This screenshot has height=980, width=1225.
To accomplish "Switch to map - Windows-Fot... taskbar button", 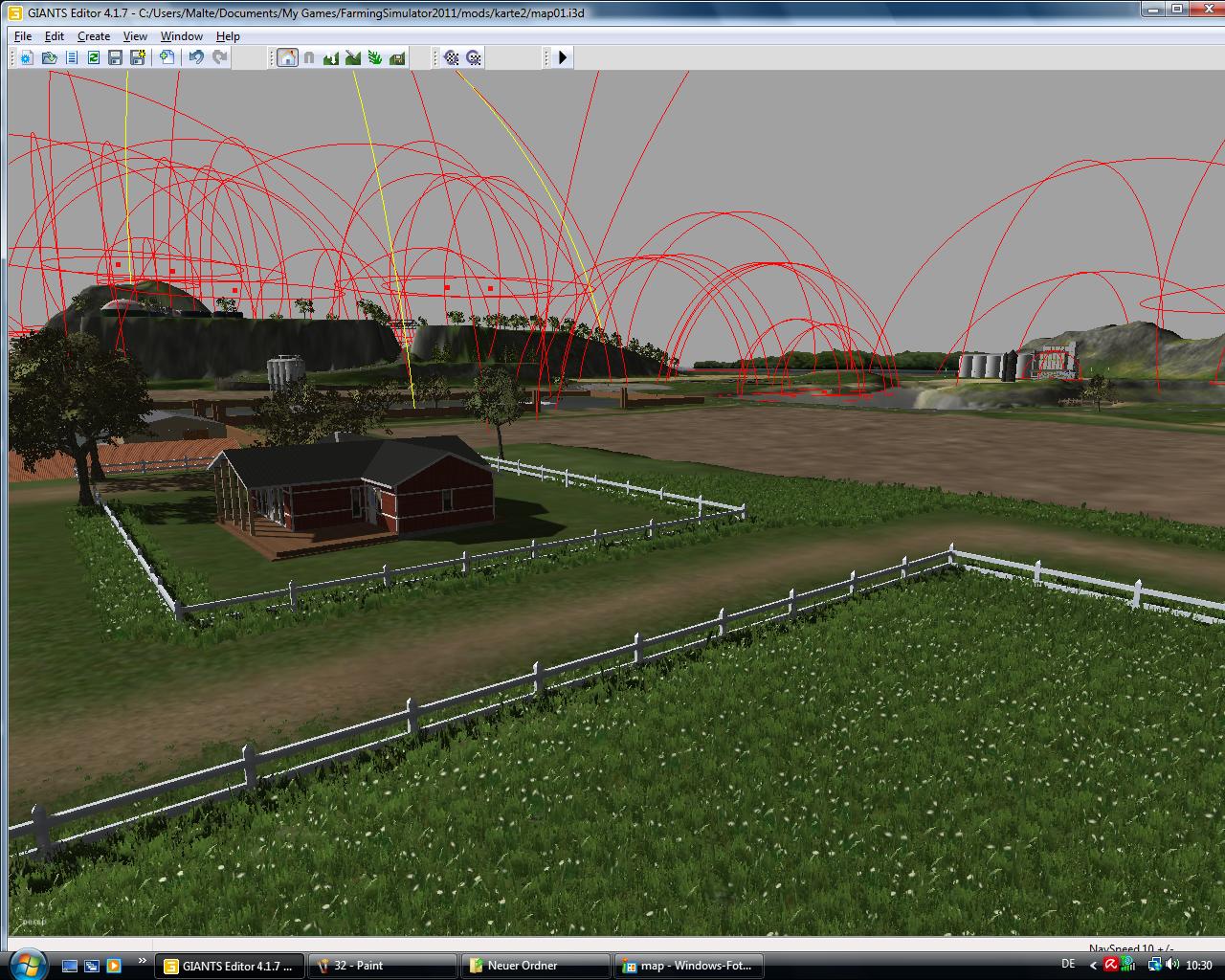I will [689, 966].
